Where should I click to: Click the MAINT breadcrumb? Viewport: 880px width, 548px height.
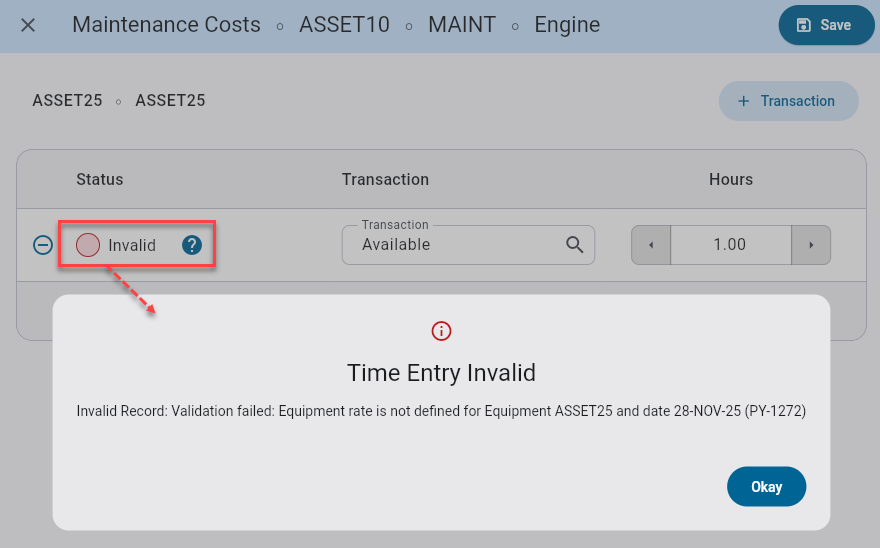point(462,25)
